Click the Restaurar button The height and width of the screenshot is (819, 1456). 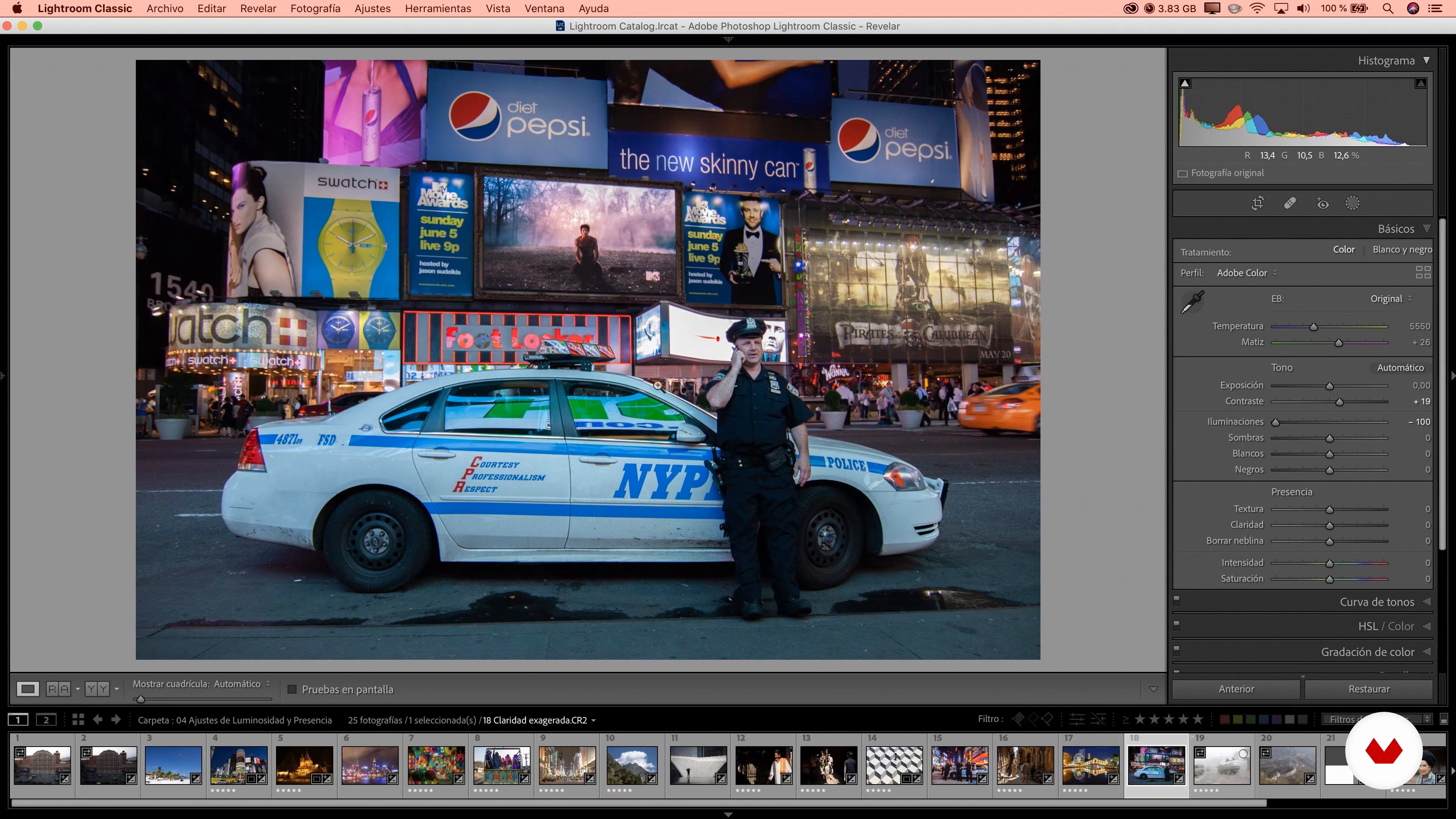click(x=1368, y=689)
